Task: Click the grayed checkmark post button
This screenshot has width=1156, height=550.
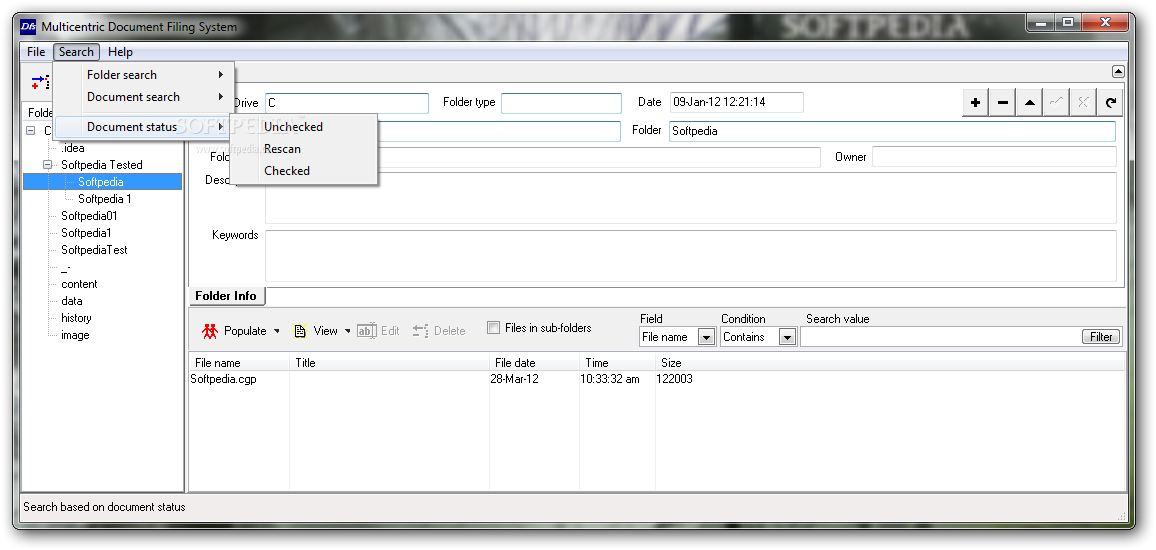Action: (1056, 103)
